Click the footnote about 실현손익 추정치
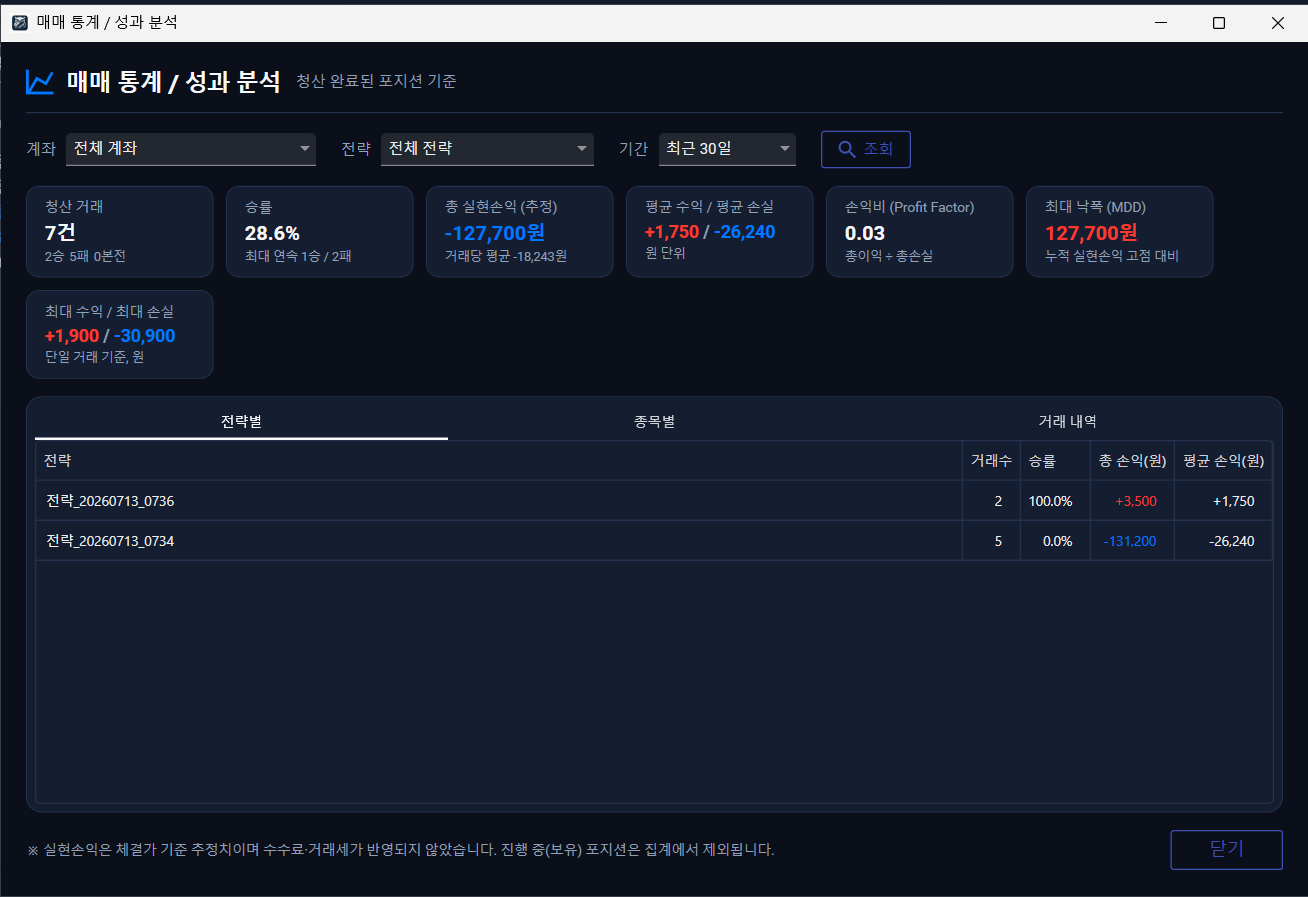This screenshot has width=1308, height=897. pos(401,850)
